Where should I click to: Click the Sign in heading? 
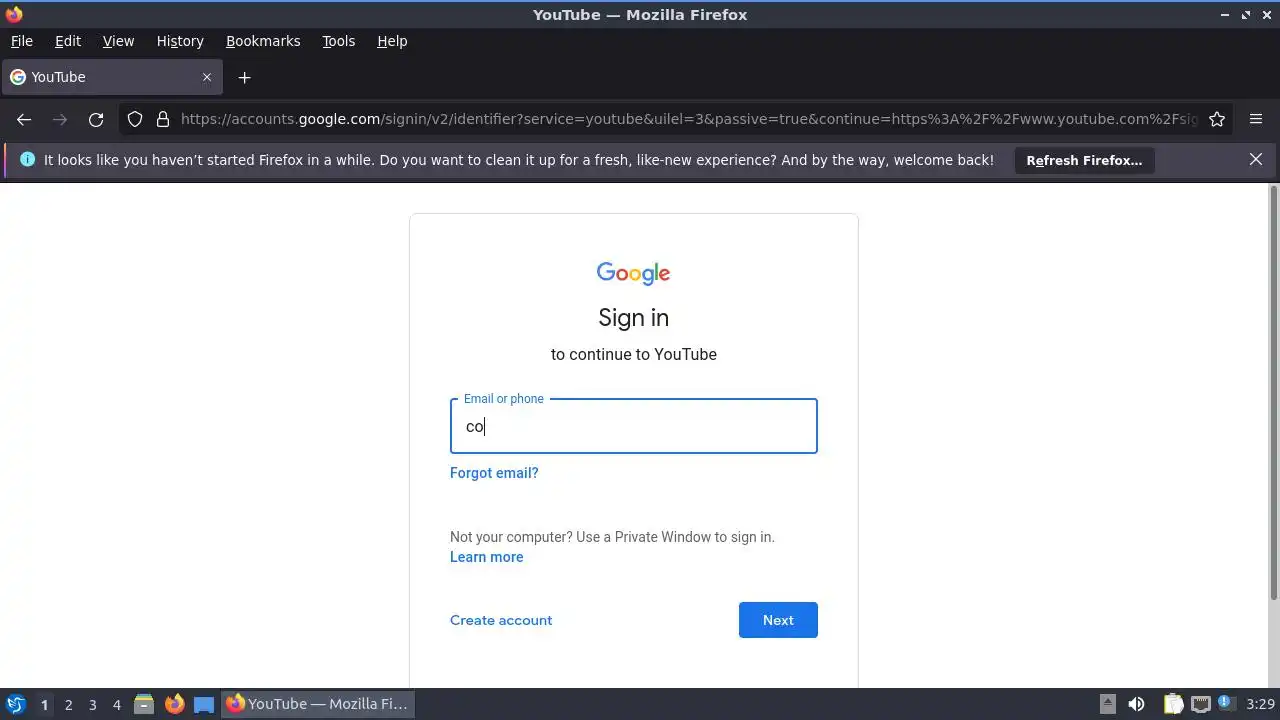coord(633,318)
